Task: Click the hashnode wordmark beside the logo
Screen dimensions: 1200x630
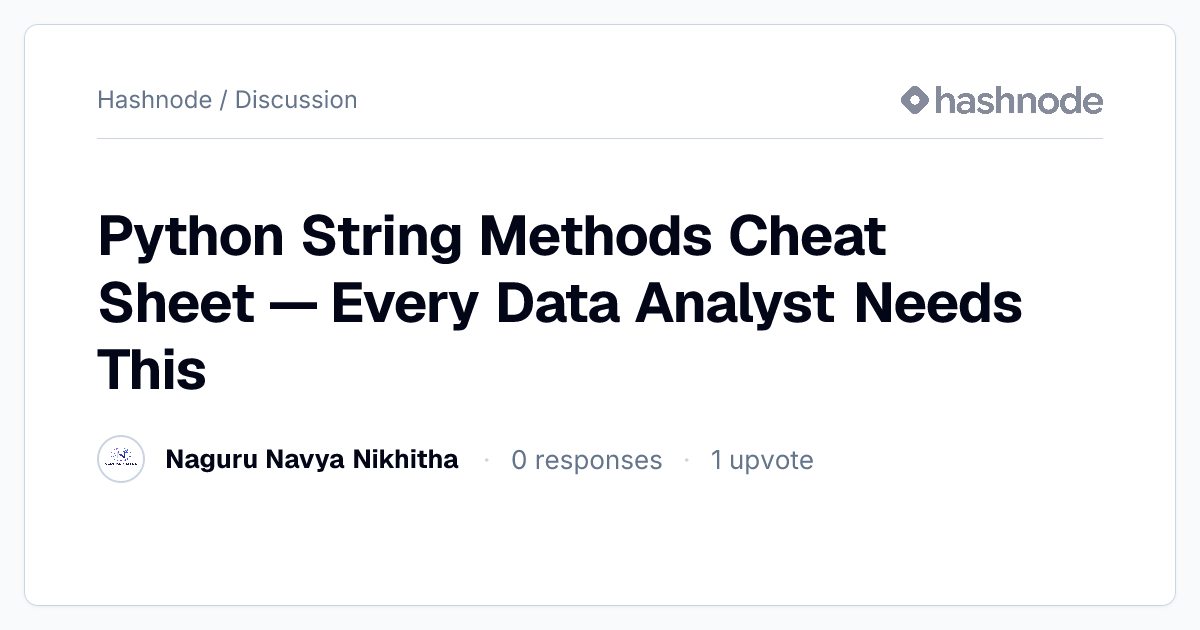Action: pos(1019,100)
